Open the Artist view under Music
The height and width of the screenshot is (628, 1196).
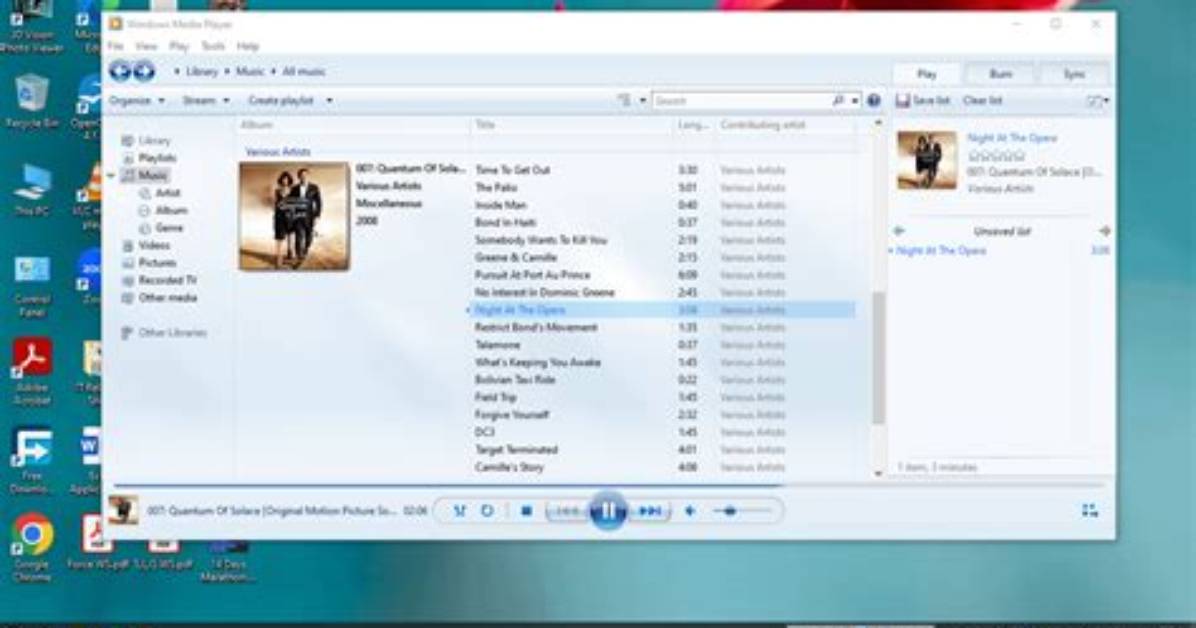(x=168, y=193)
